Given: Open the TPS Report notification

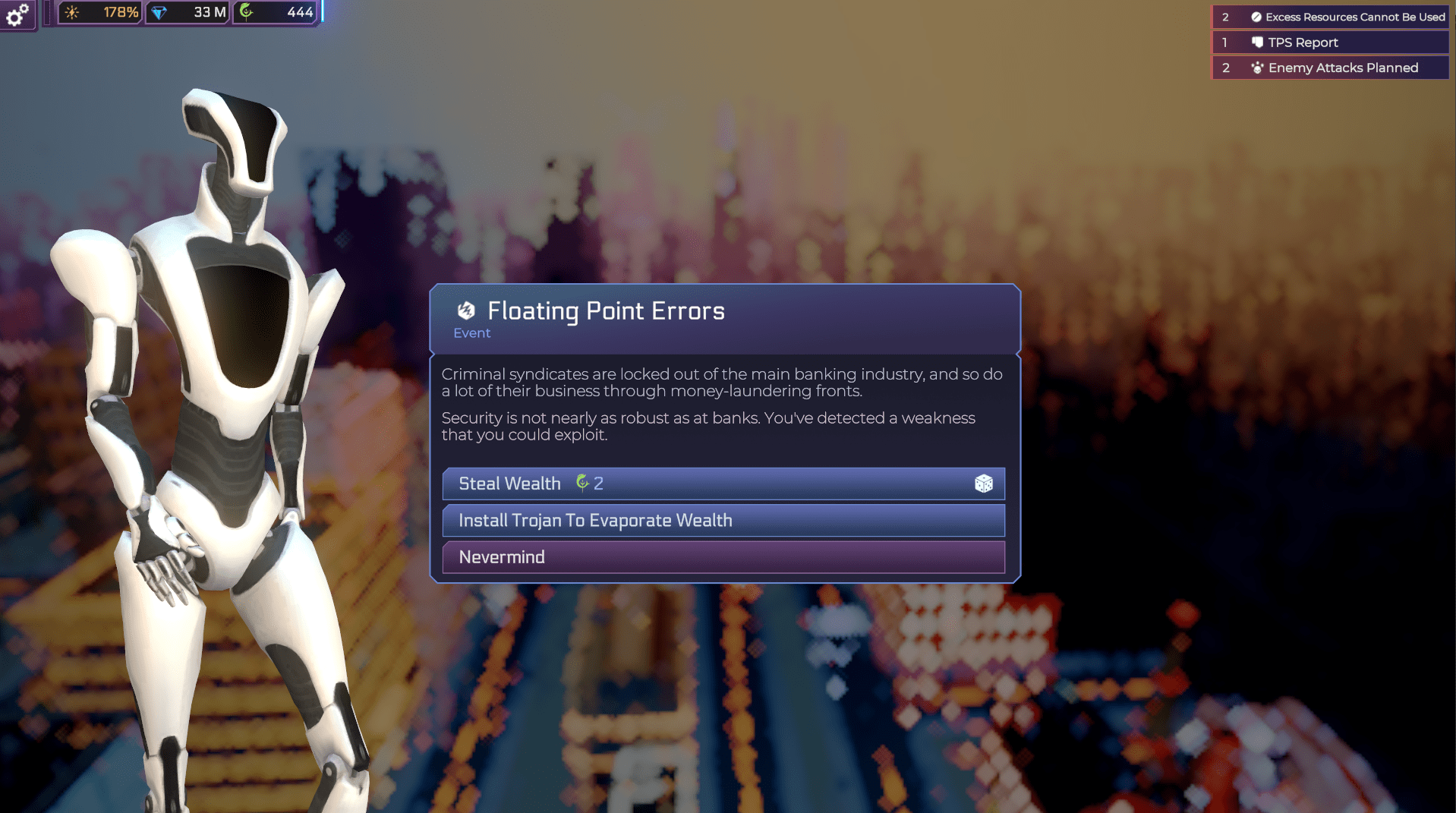Looking at the screenshot, I should point(1330,43).
